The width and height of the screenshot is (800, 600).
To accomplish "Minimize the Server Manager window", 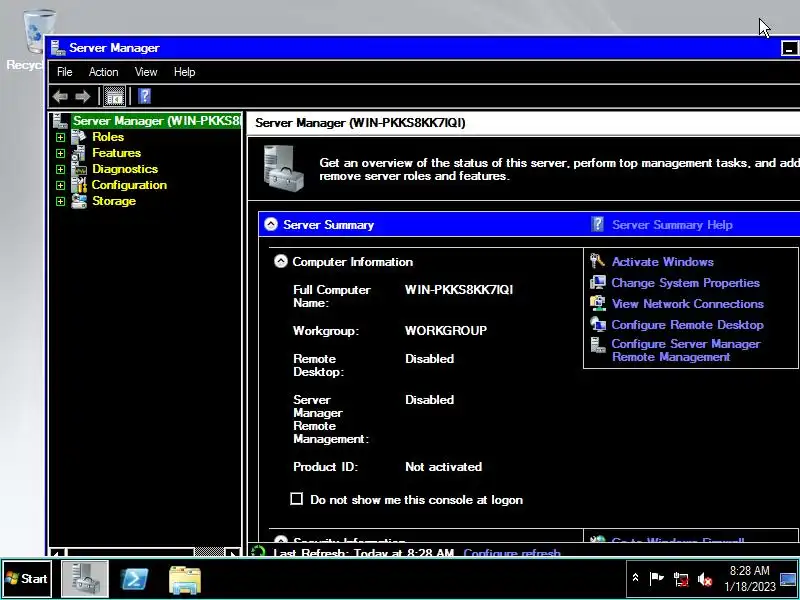I will coord(789,48).
